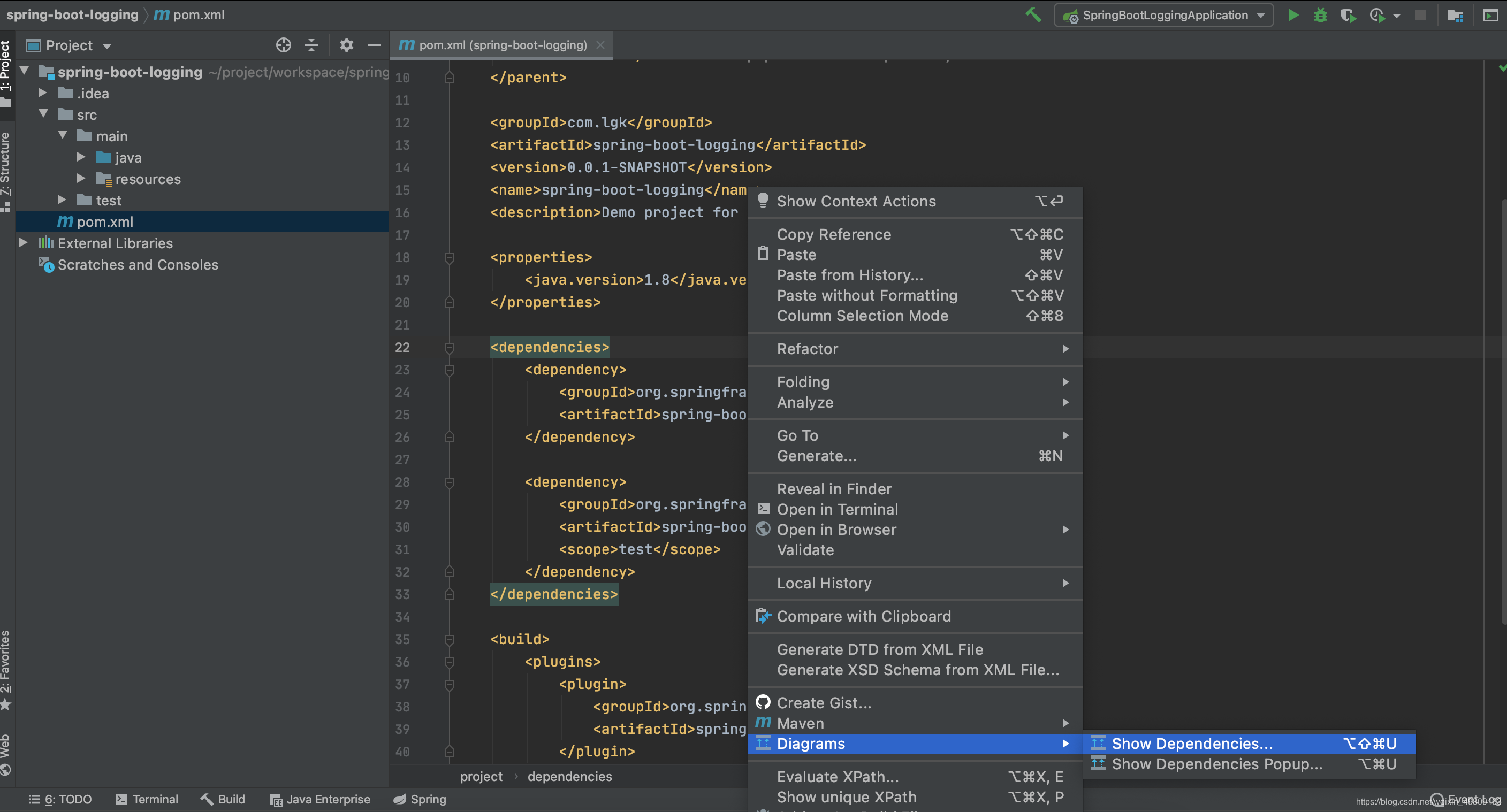The height and width of the screenshot is (812, 1507).
Task: Hide the Project panel with minus icon
Action: [375, 45]
